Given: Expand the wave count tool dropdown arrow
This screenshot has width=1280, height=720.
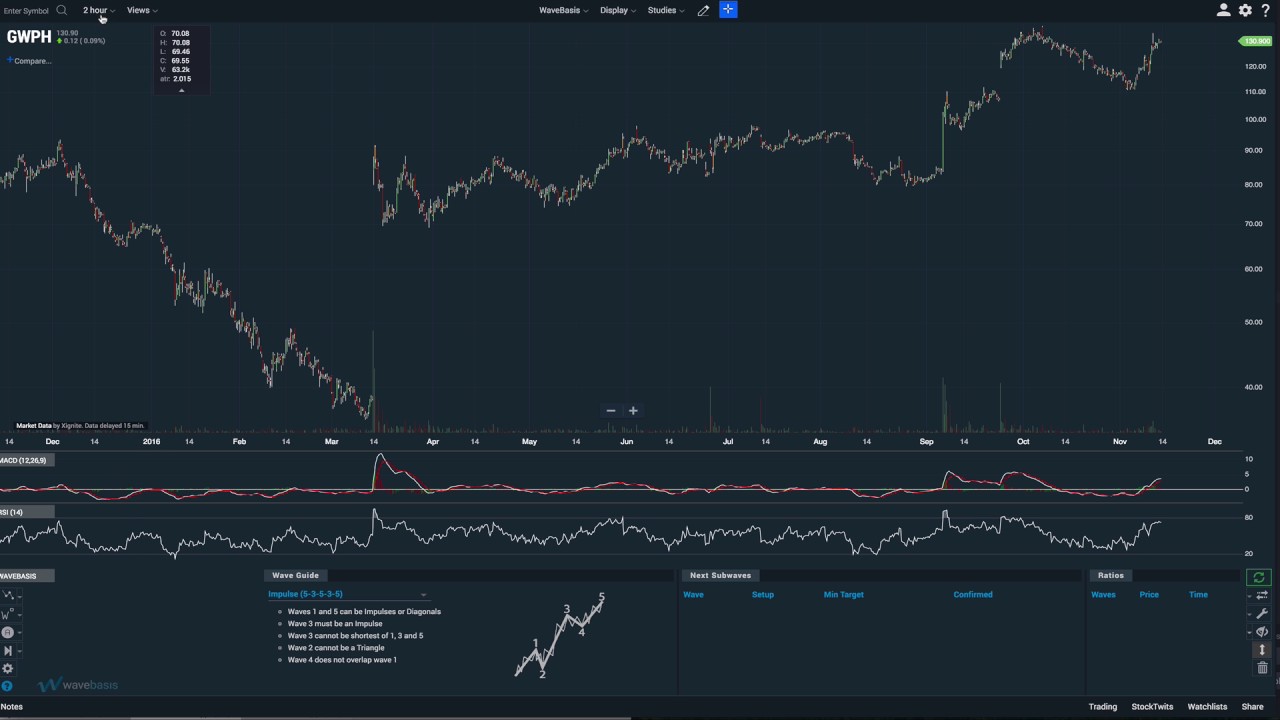Looking at the screenshot, I should [19, 596].
